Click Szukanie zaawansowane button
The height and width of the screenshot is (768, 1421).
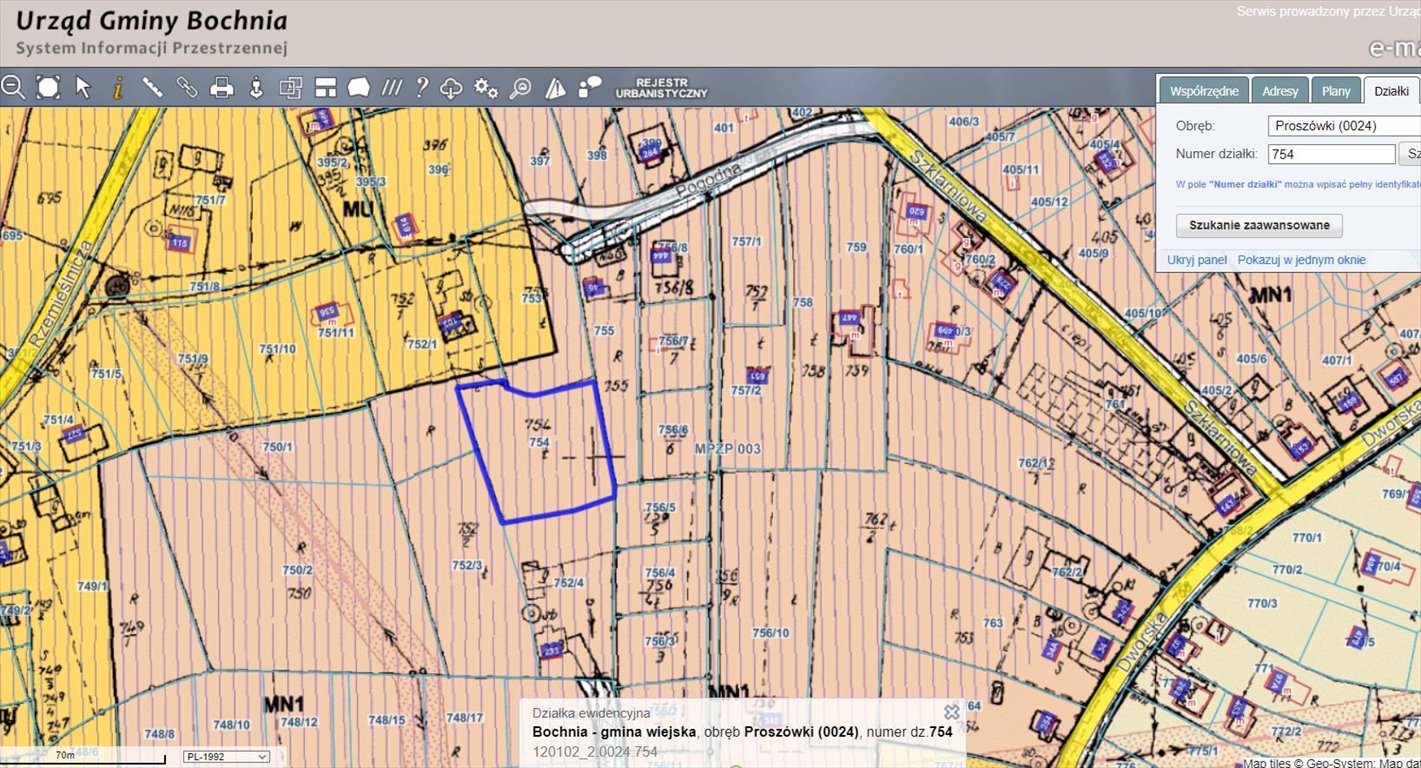pyautogui.click(x=1259, y=225)
